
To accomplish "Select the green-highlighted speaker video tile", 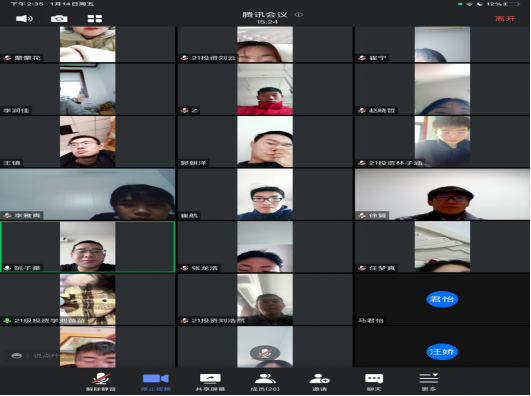I will (x=88, y=247).
